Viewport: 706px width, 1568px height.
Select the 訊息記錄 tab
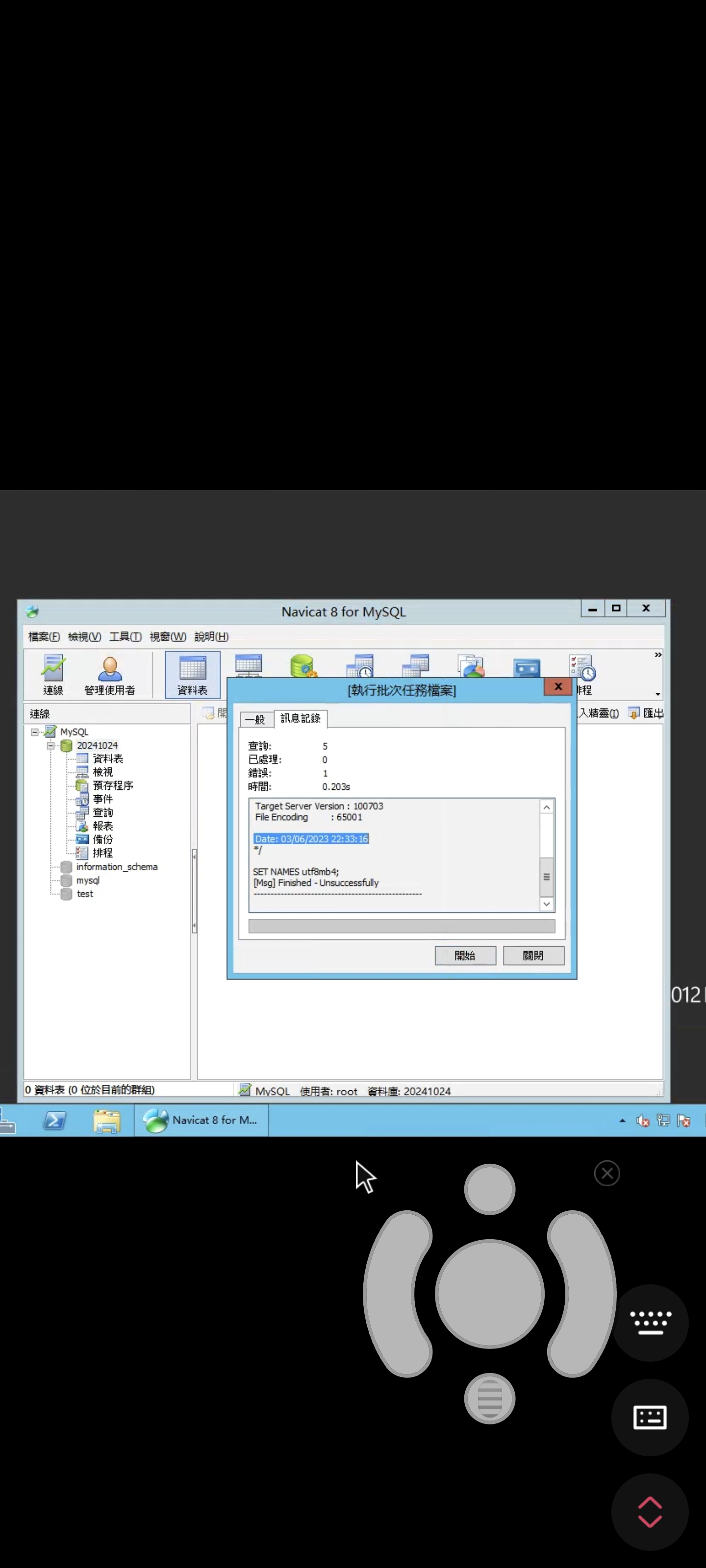301,718
